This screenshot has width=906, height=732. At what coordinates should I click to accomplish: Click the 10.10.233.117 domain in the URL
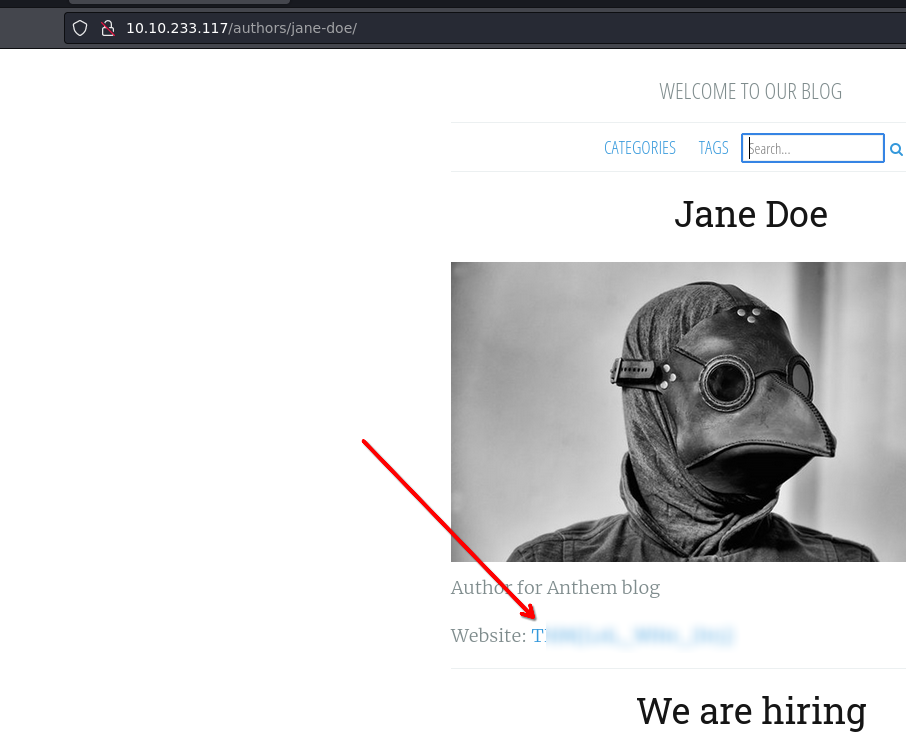176,28
